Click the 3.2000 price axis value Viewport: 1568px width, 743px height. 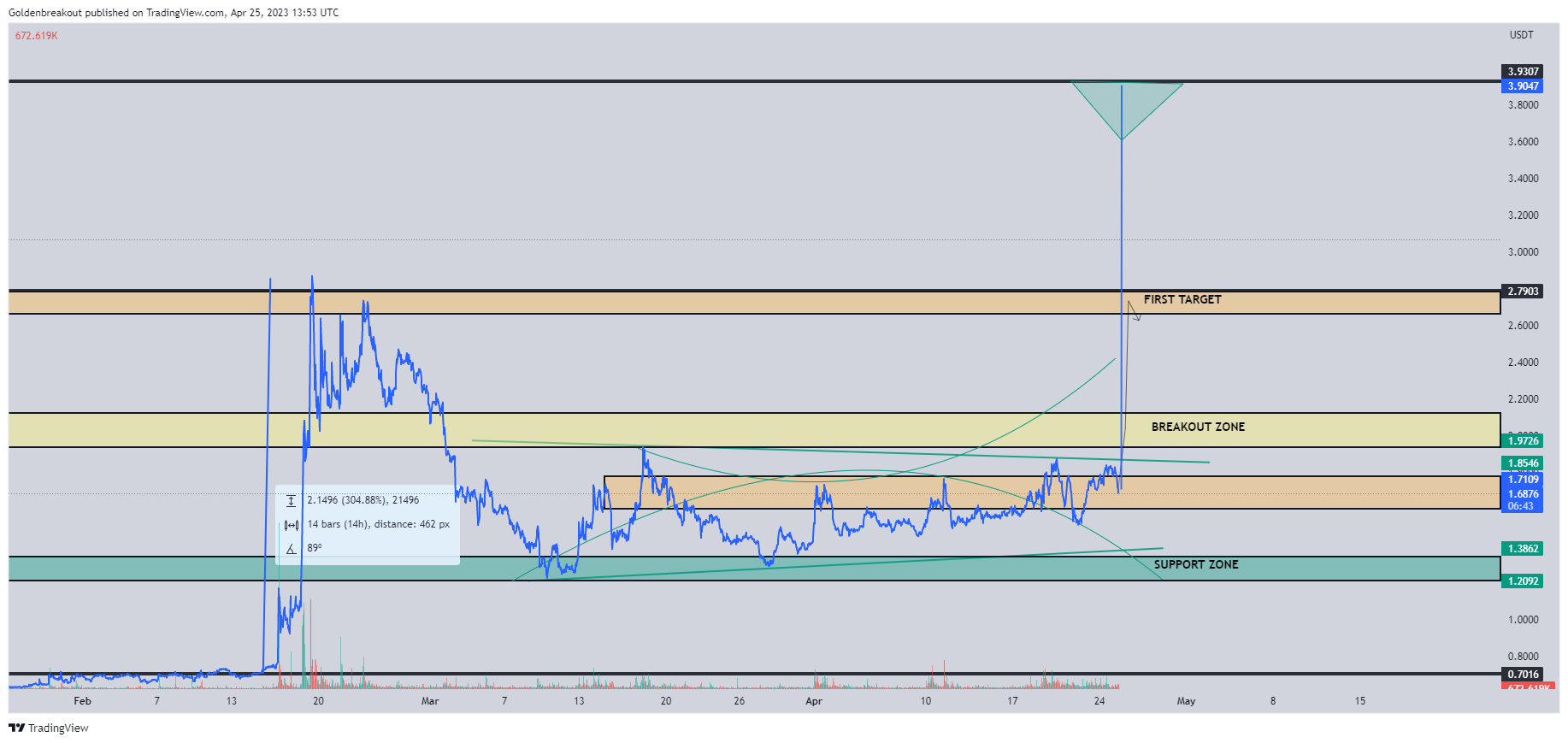click(x=1523, y=215)
